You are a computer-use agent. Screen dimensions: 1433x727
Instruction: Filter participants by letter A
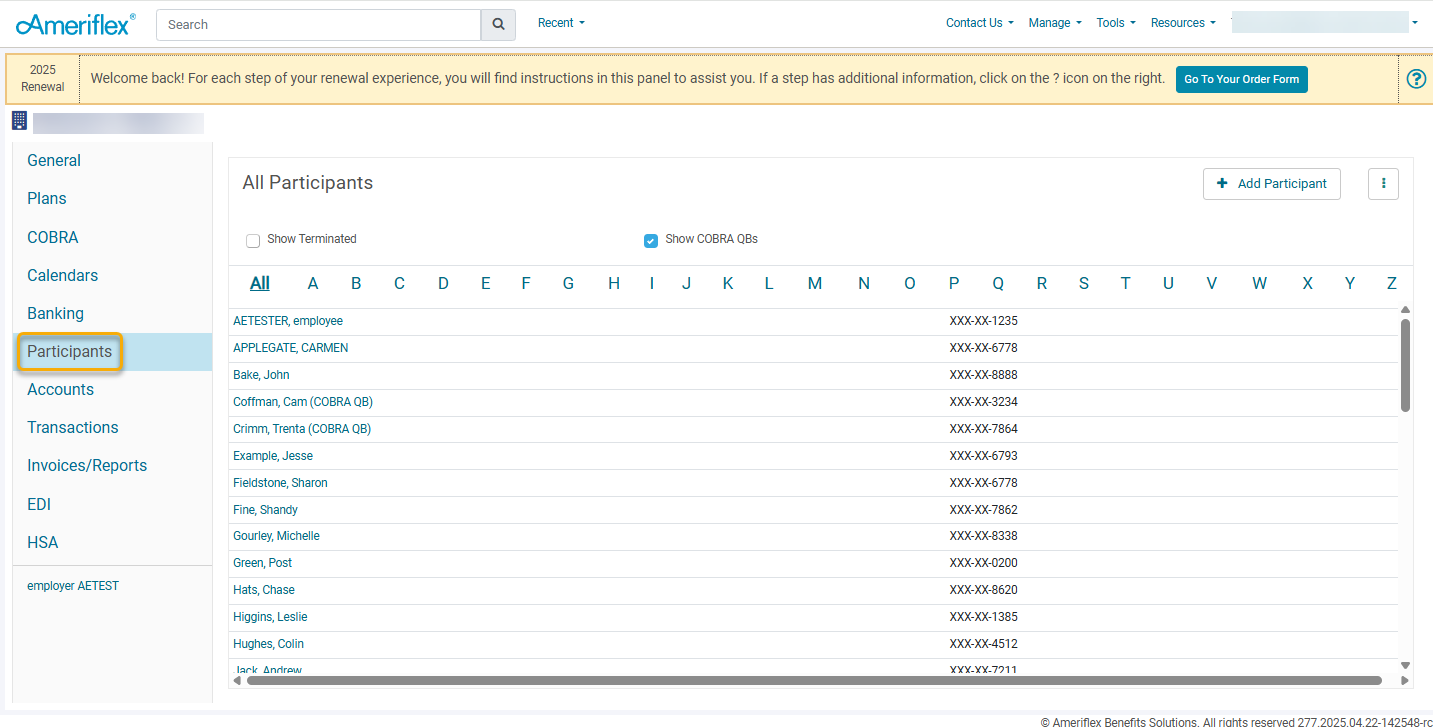[x=313, y=284]
